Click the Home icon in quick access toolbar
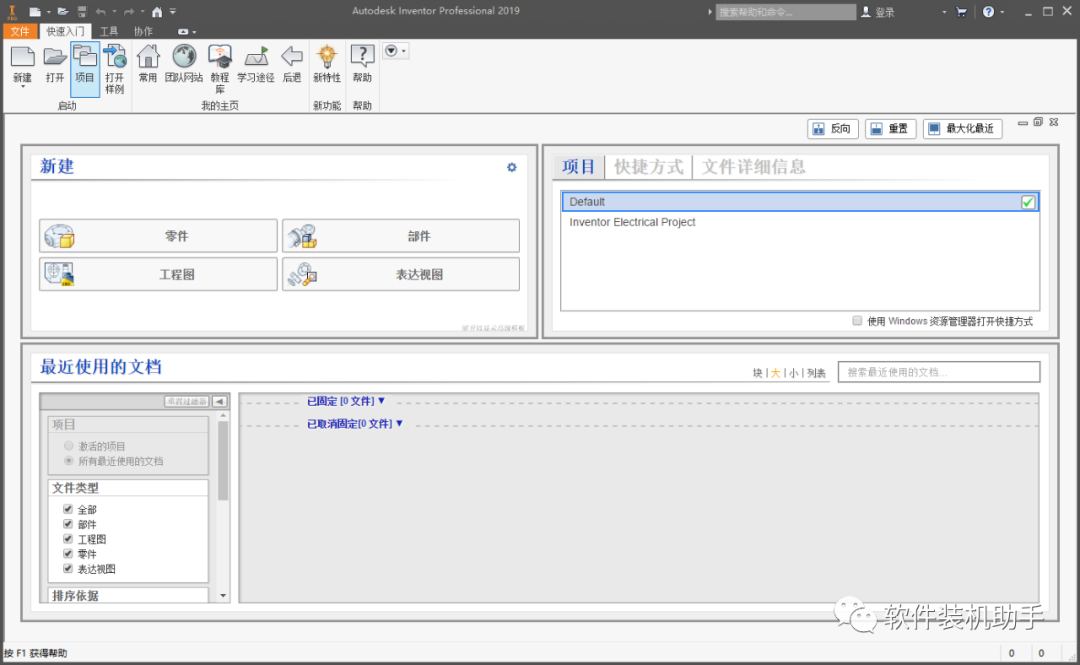The height and width of the screenshot is (665, 1080). (x=157, y=12)
